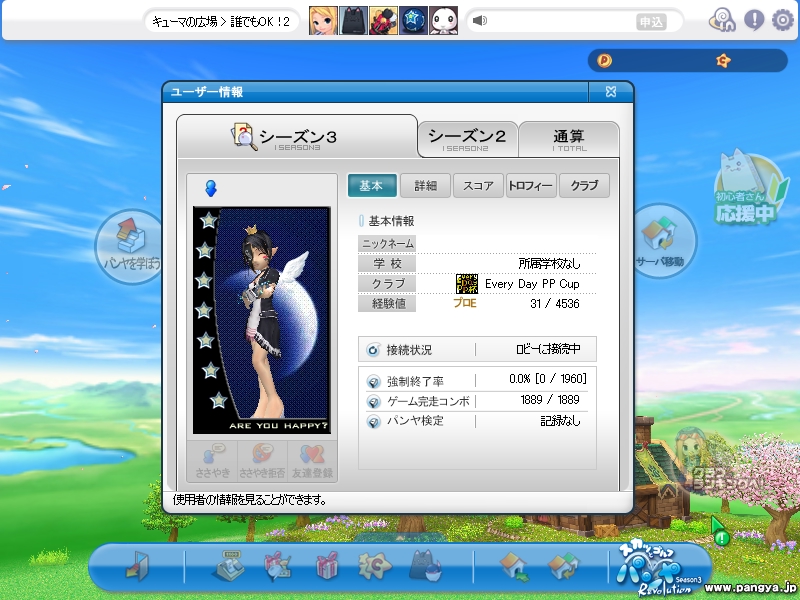Viewport: 800px width, 600px height.
Task: Click the 0.0% [0 / 1960] value
Action: pyautogui.click(x=548, y=379)
